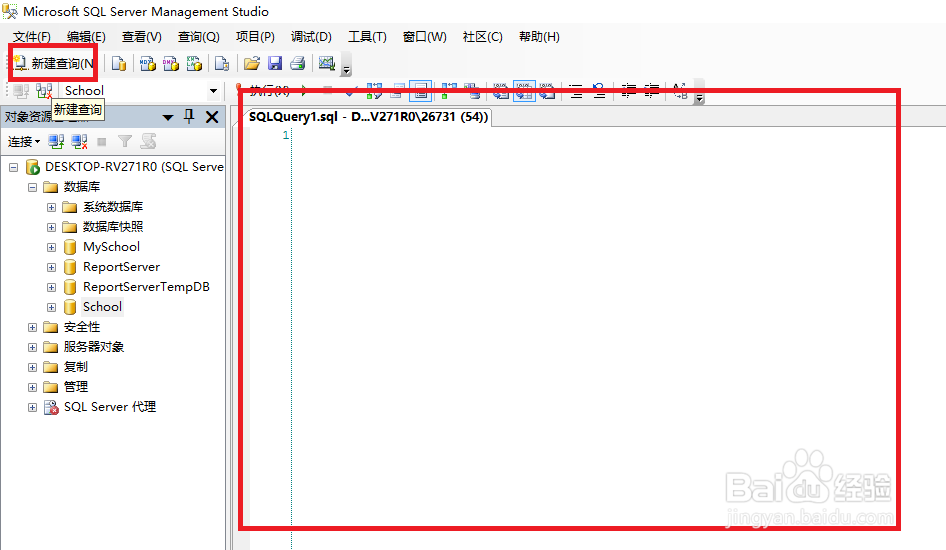Open a Database Engine Query
The width and height of the screenshot is (946, 550).
click(119, 63)
